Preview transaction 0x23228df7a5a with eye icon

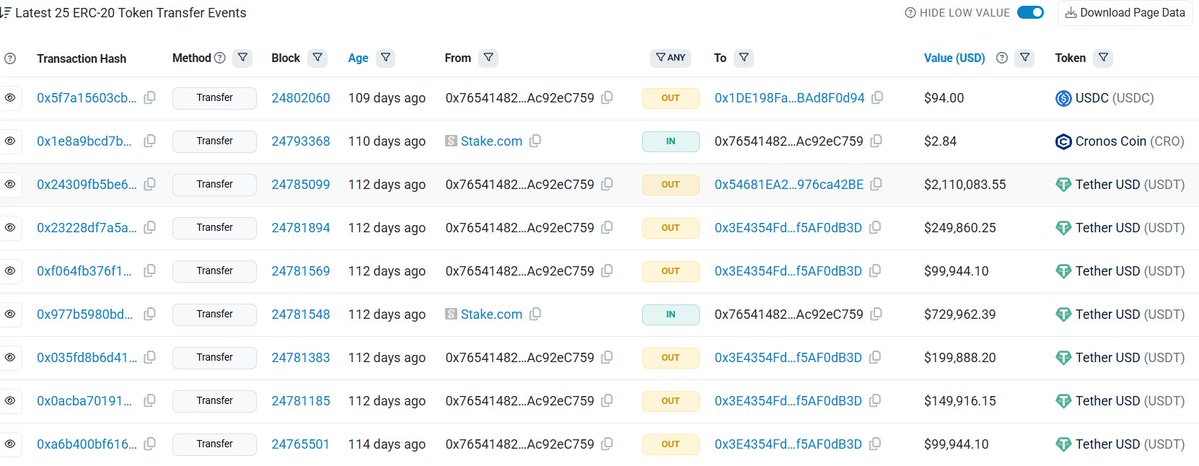(10, 227)
